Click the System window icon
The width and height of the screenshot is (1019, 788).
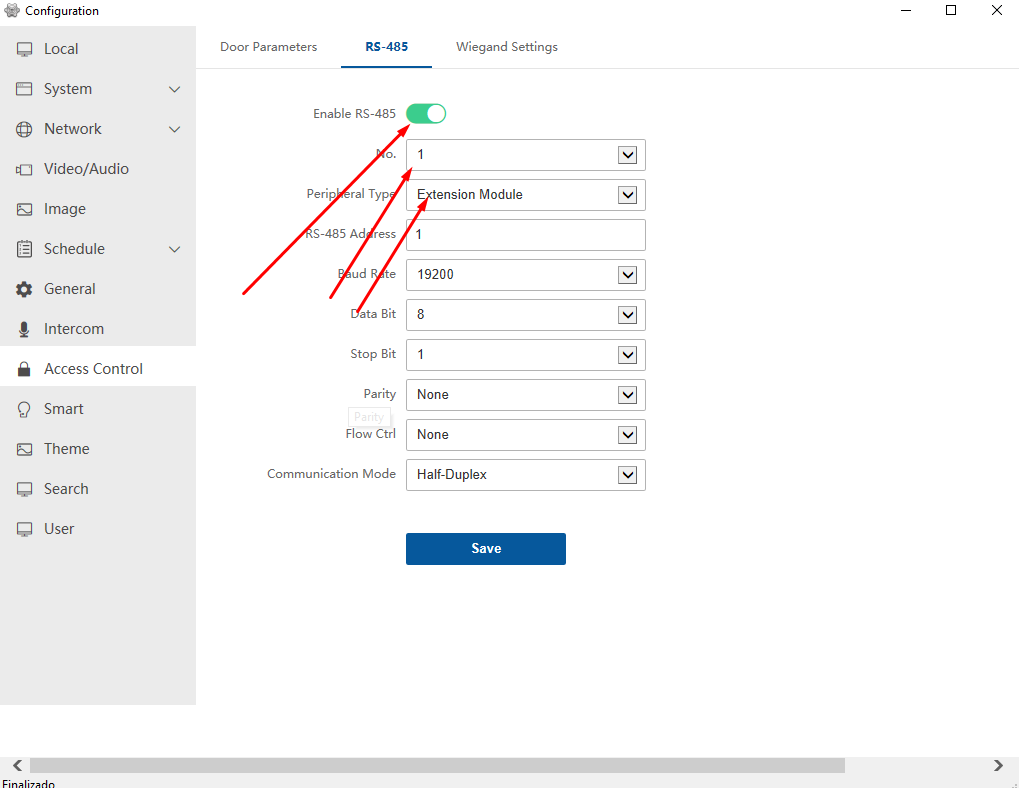(x=24, y=89)
